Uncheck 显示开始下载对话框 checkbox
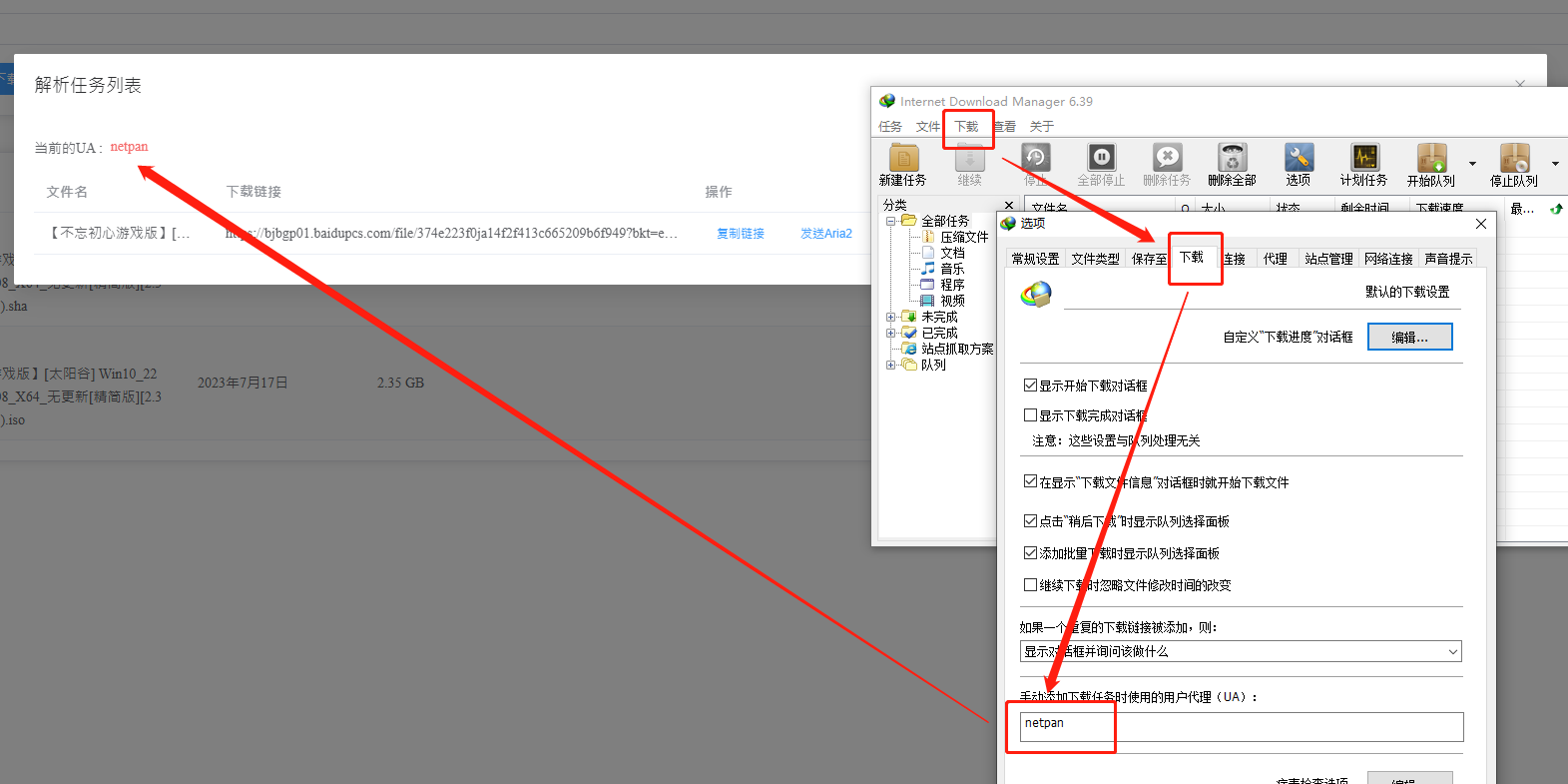The image size is (1568, 784). pos(1031,386)
